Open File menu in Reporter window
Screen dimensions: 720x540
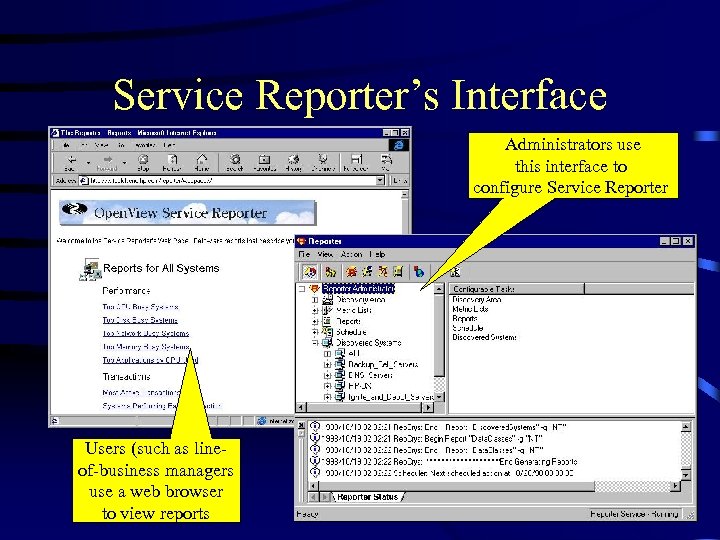304,254
